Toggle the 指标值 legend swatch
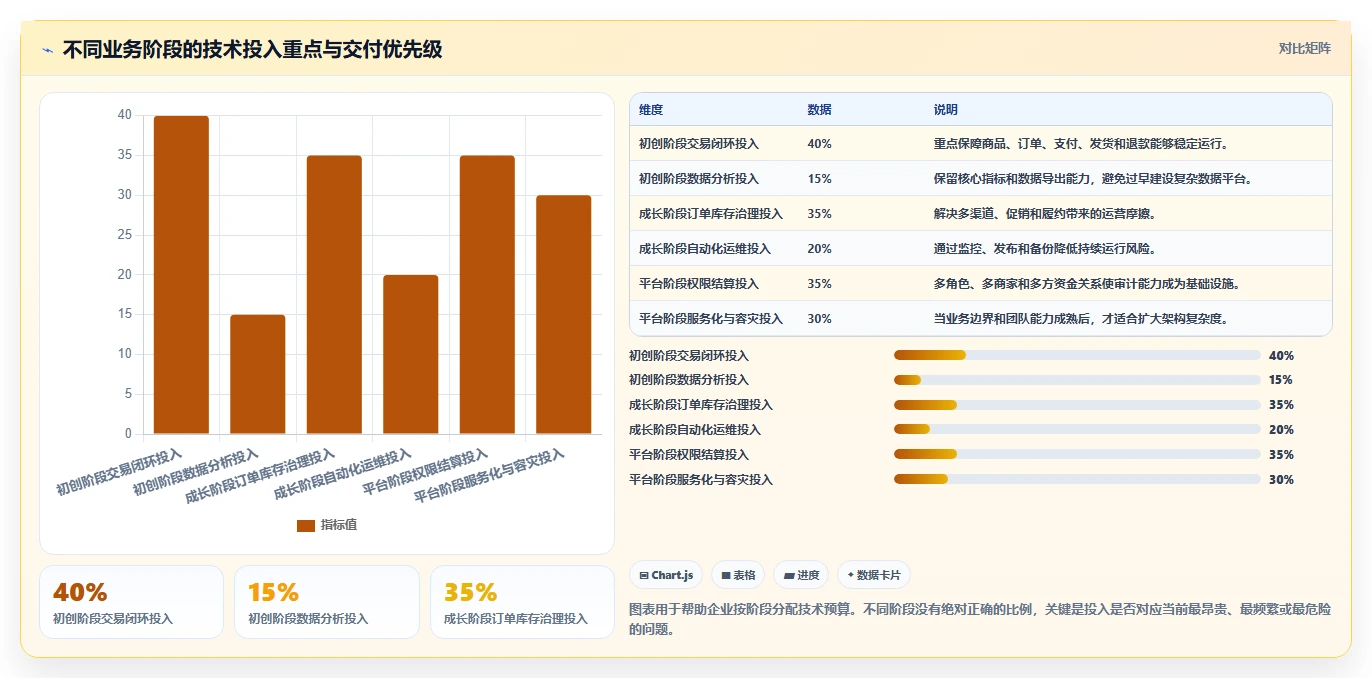 click(306, 526)
